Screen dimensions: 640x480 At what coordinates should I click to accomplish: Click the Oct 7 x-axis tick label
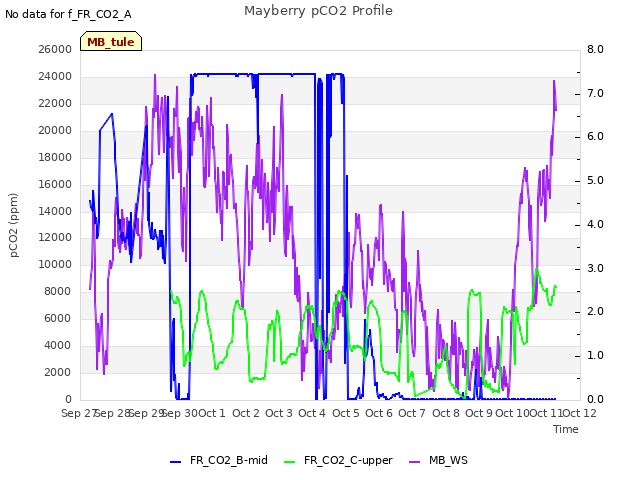point(412,413)
